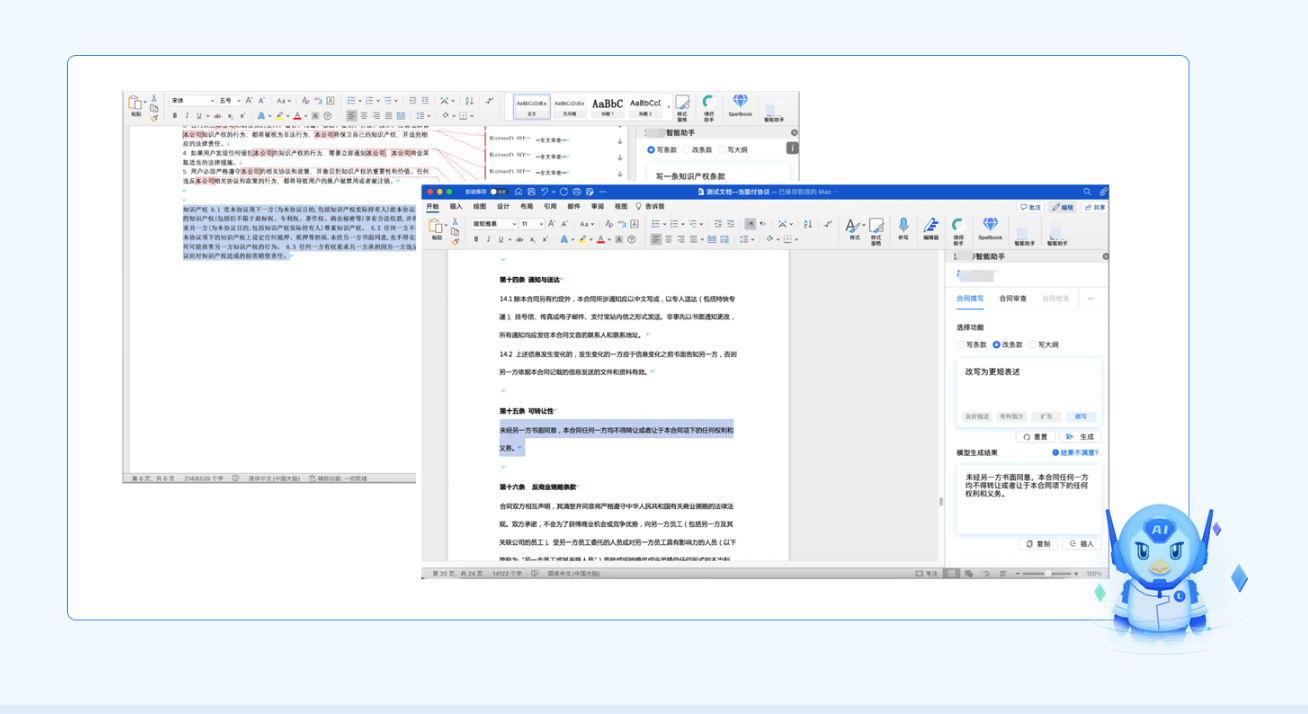This screenshot has height=714, width=1308.
Task: Open the Aa change case dropdown in front window
Action: 586,224
